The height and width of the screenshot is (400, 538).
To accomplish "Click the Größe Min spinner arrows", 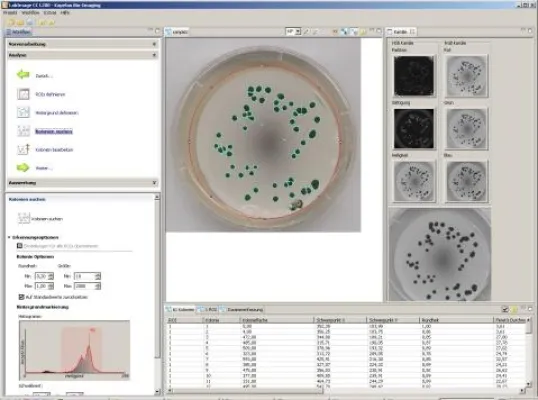I will (x=98, y=276).
